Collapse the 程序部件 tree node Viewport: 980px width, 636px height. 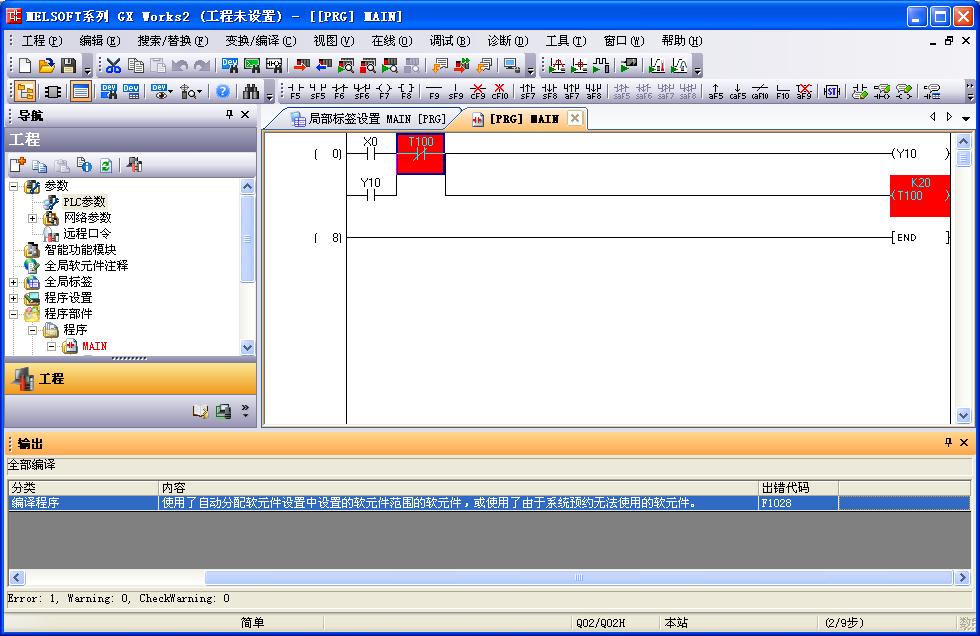14,314
